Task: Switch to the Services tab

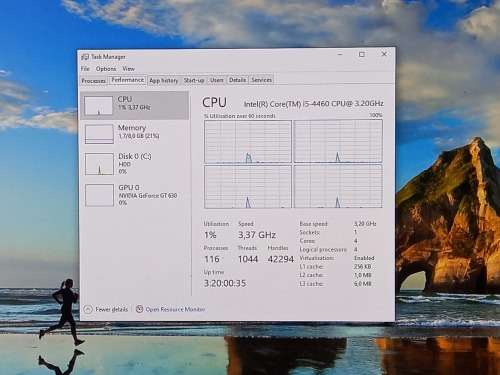Action: click(262, 80)
